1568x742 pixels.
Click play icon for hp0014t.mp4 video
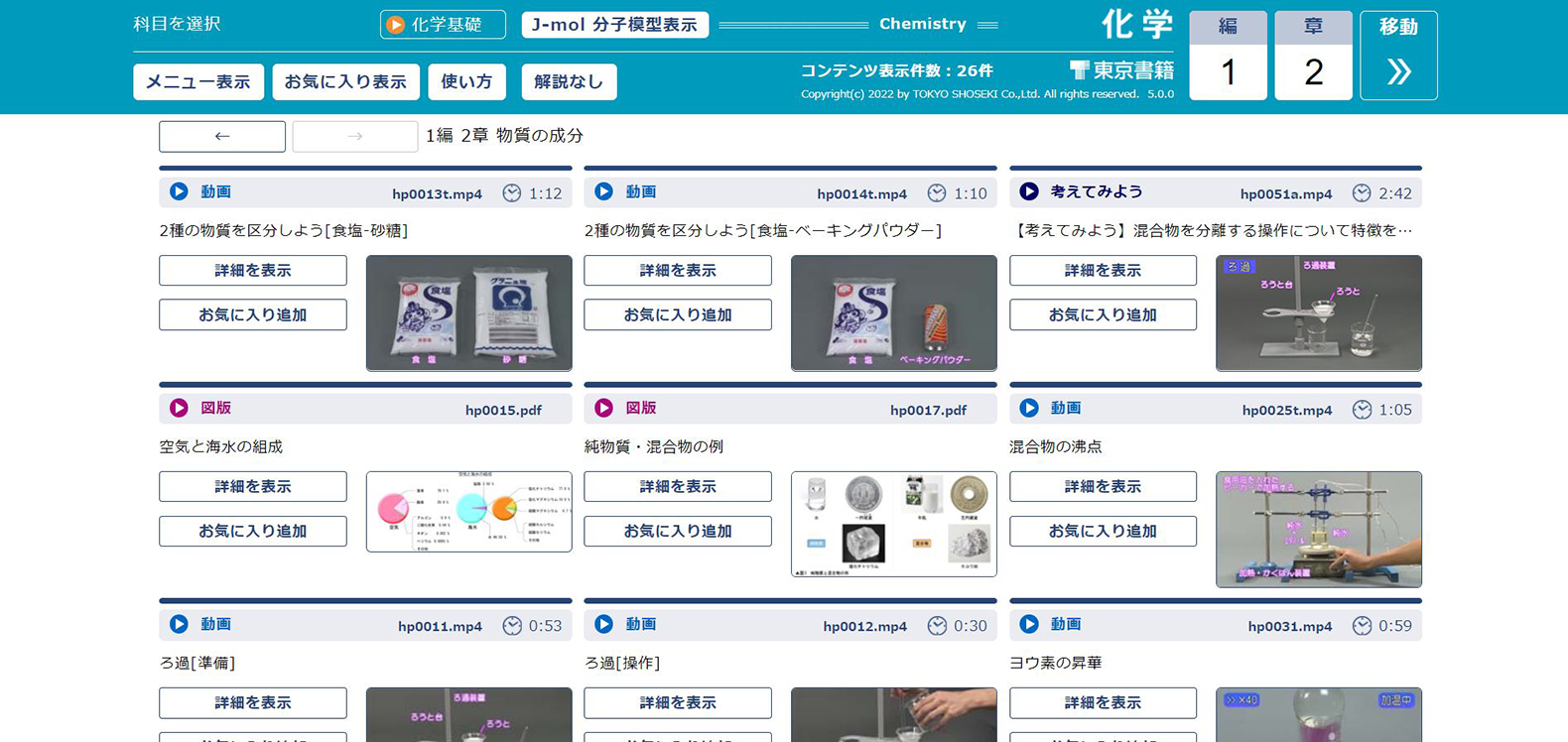[603, 192]
